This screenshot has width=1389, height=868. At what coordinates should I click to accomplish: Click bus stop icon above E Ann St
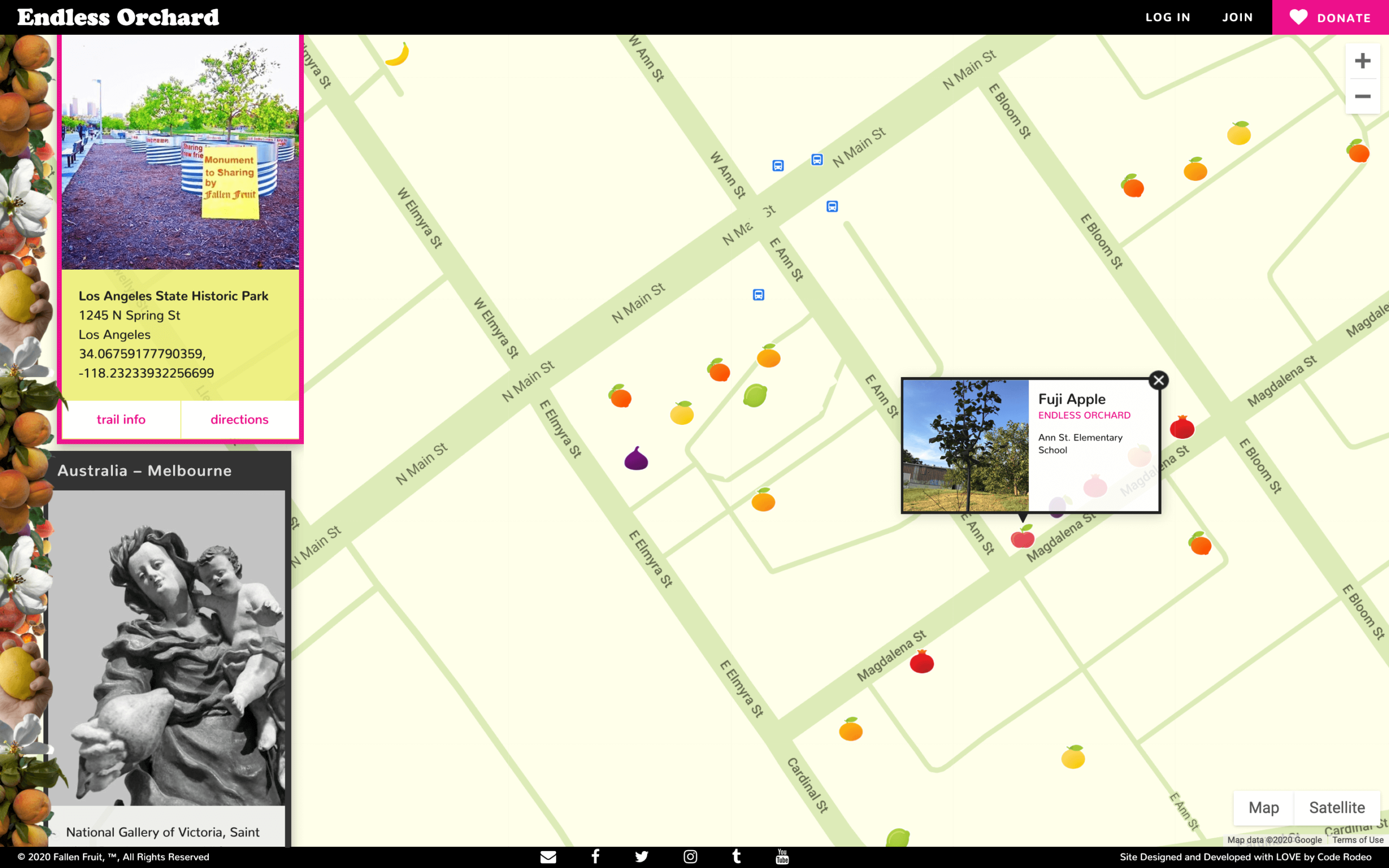point(832,207)
